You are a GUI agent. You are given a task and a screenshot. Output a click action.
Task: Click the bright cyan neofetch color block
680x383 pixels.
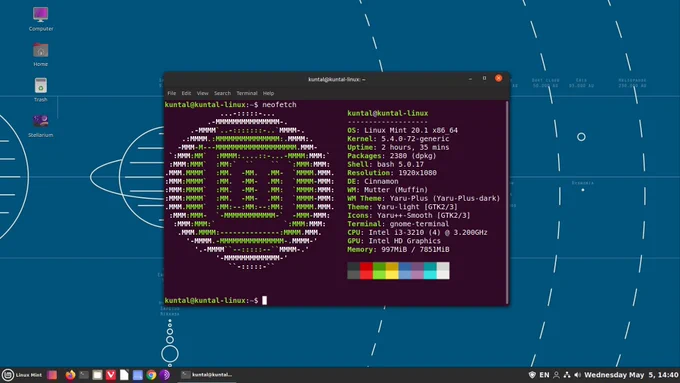[430, 275]
